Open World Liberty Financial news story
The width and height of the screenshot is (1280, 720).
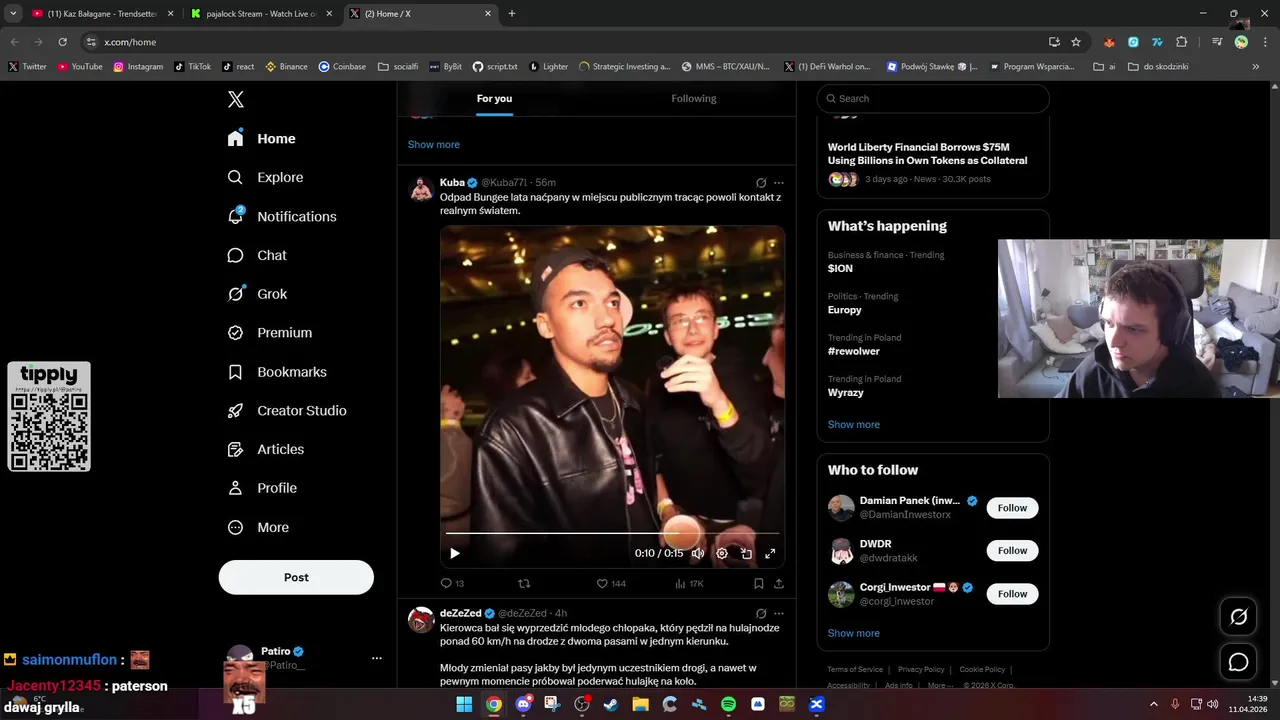click(x=927, y=154)
